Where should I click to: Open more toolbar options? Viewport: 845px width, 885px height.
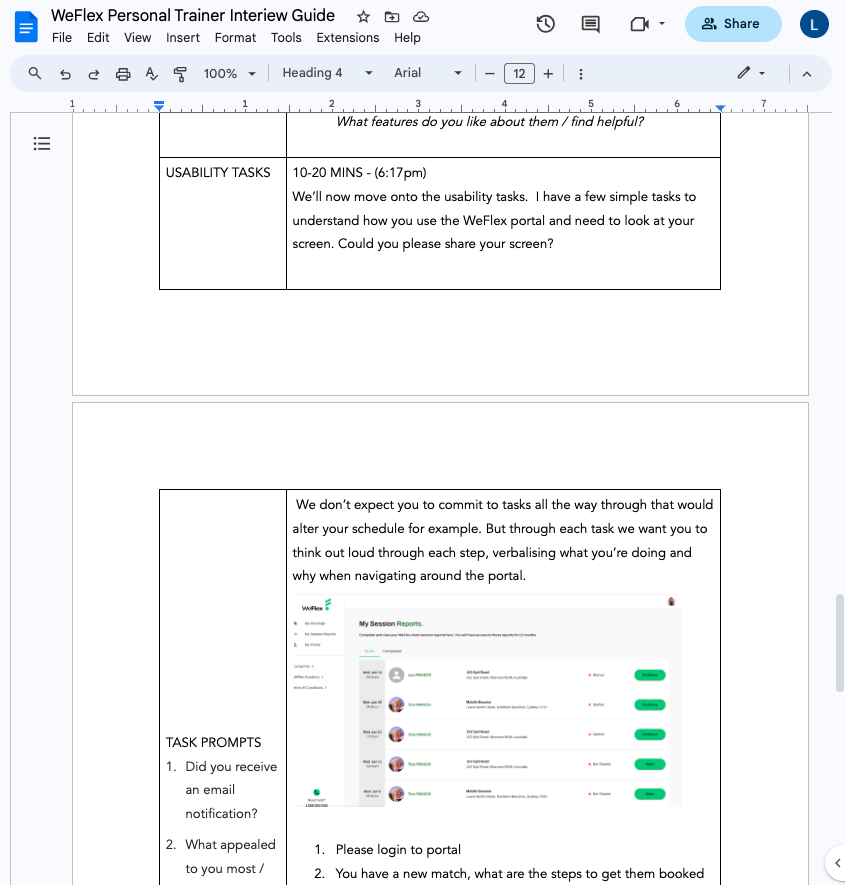pos(581,74)
